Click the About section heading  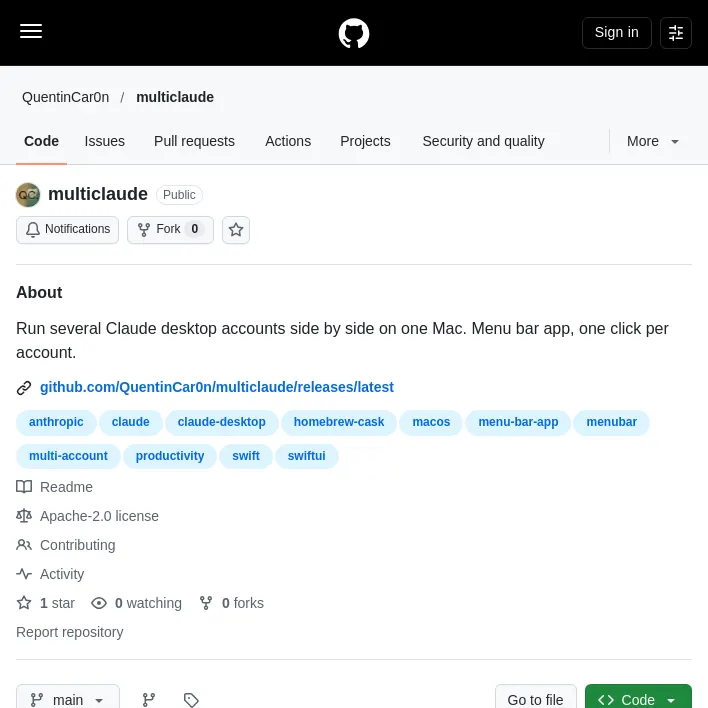tap(39, 293)
